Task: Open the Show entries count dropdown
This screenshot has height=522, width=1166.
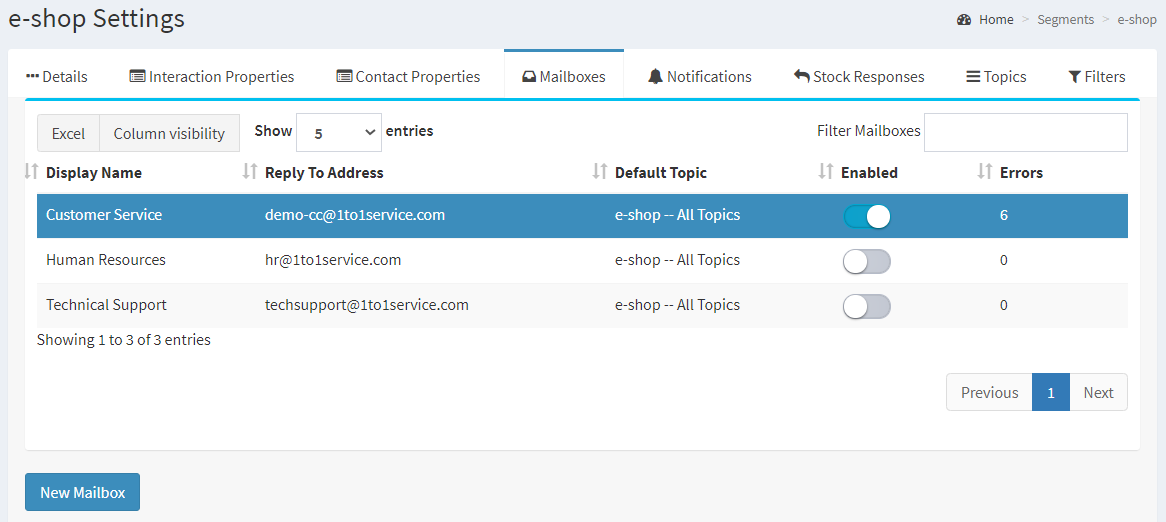Action: tap(339, 132)
